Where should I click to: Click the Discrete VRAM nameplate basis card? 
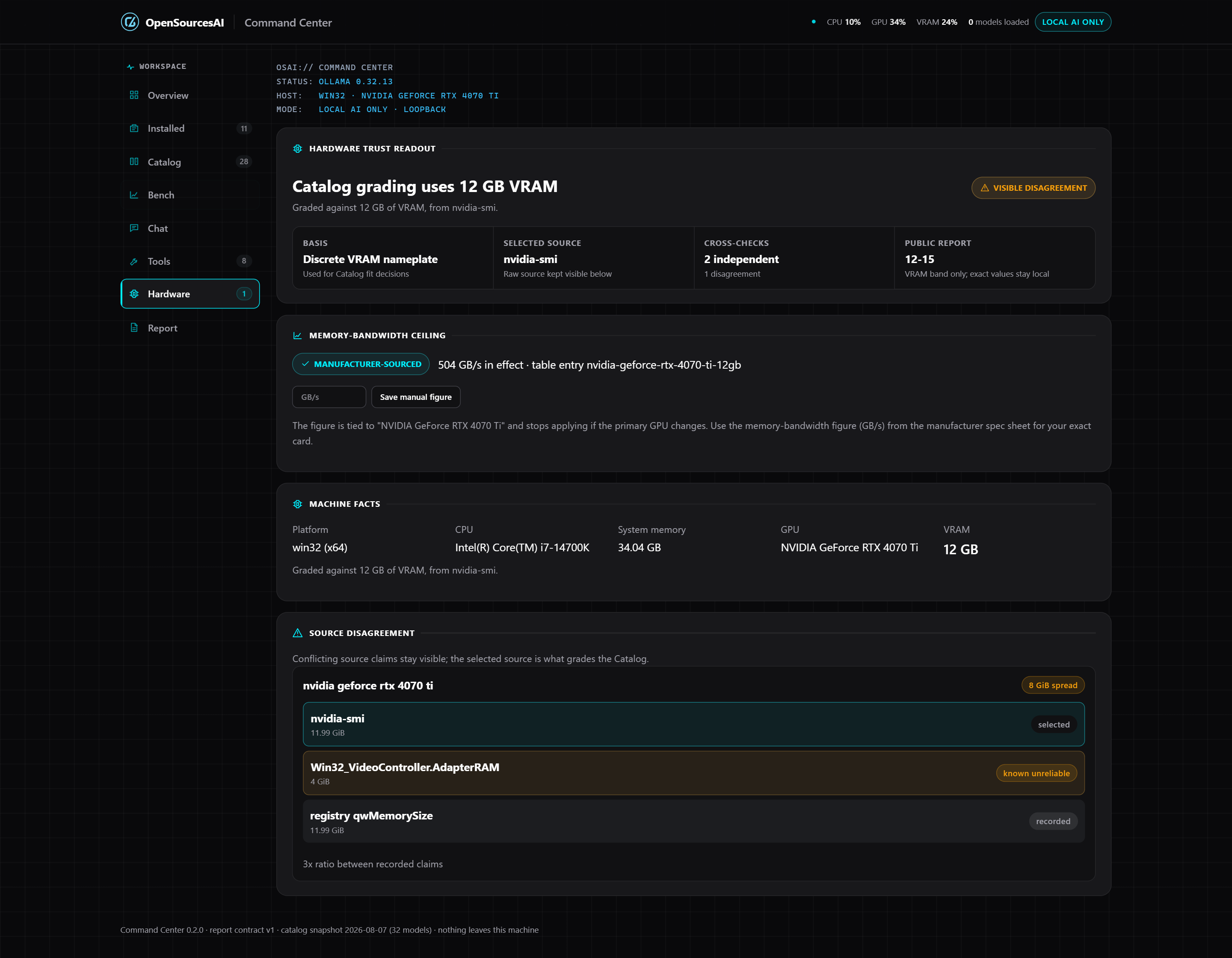tap(393, 258)
